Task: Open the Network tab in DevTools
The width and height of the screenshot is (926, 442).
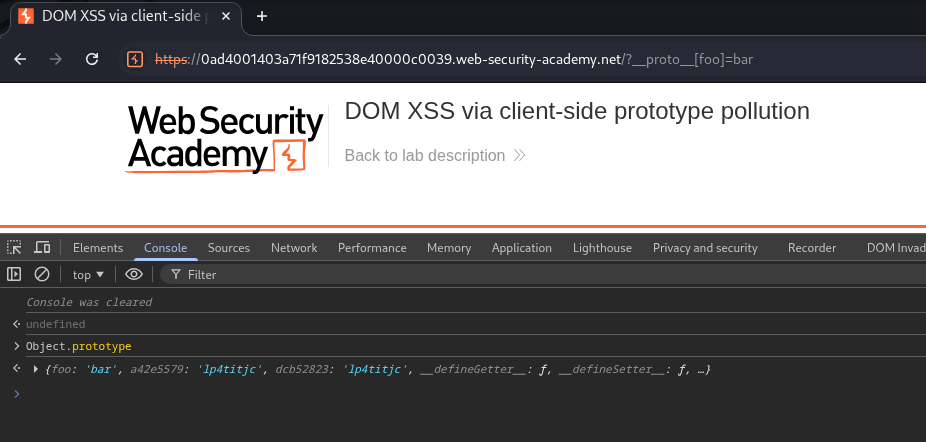Action: coord(294,248)
